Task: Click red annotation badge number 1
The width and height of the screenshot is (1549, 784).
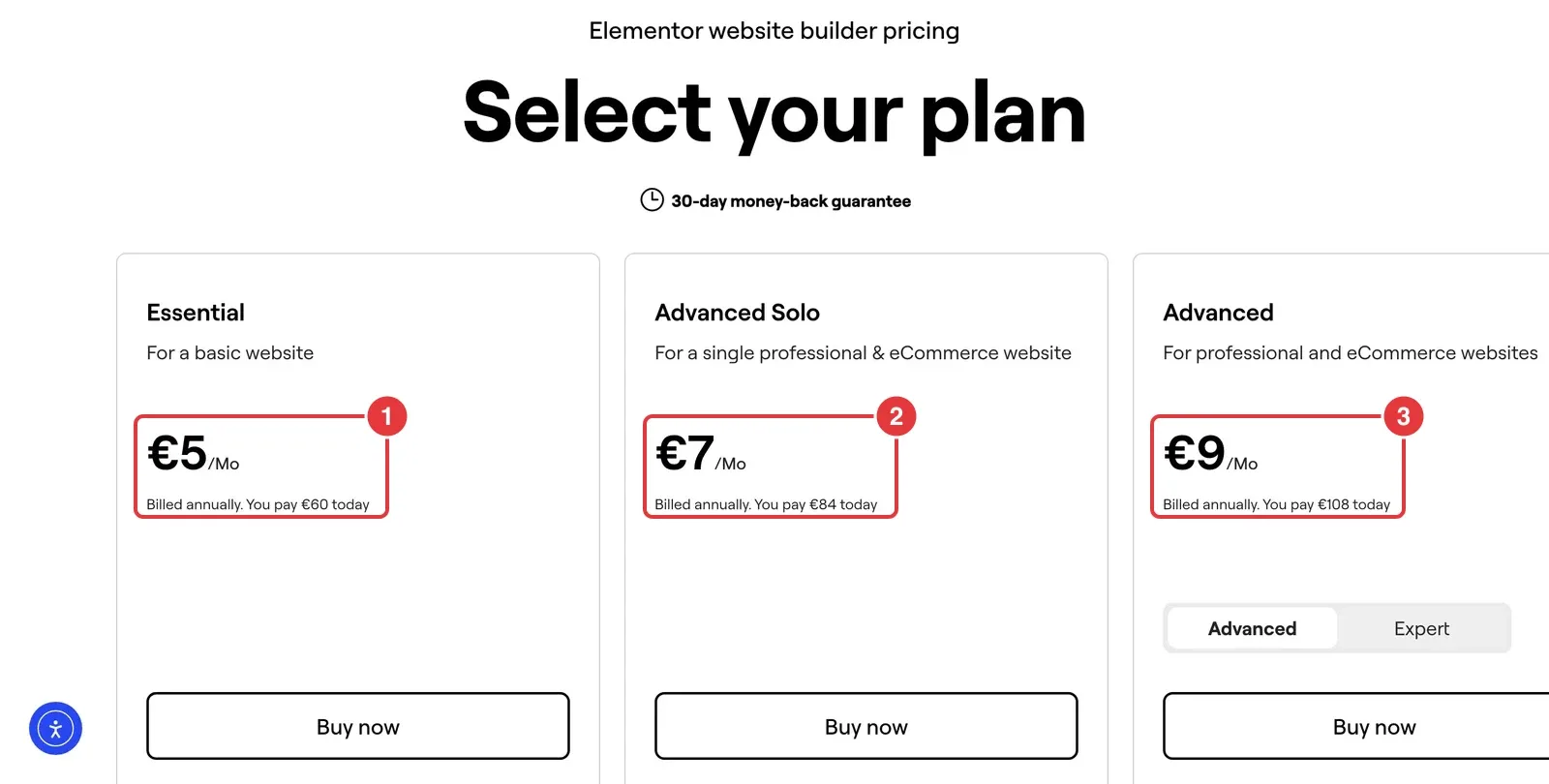Action: [386, 417]
